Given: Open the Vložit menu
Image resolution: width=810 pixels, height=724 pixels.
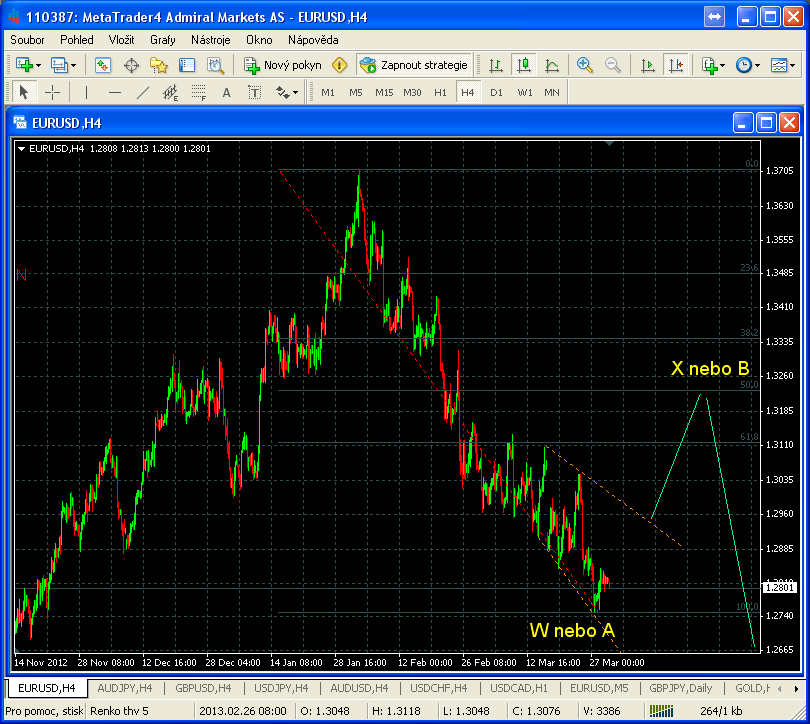Looking at the screenshot, I should (121, 40).
